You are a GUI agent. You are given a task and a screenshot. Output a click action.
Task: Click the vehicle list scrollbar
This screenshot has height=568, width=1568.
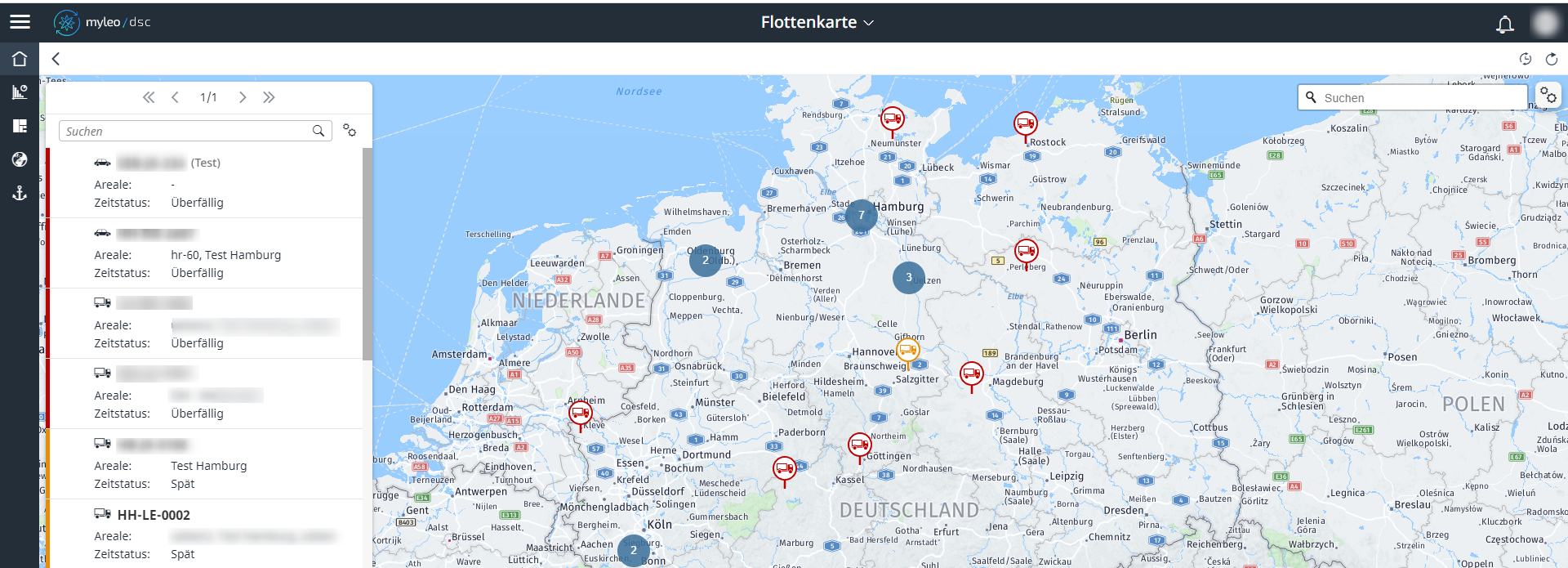367,253
